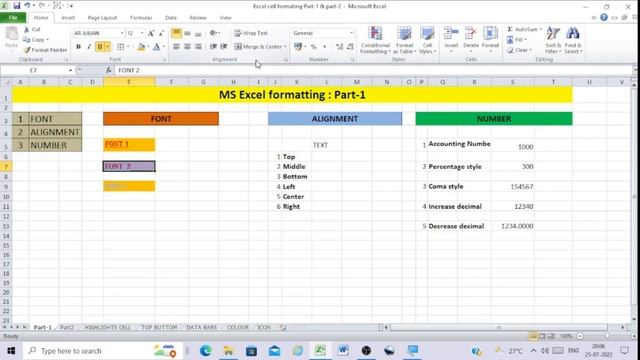Click the Orientation icon
Image resolution: width=640 pixels, height=360 pixels.
[x=214, y=33]
